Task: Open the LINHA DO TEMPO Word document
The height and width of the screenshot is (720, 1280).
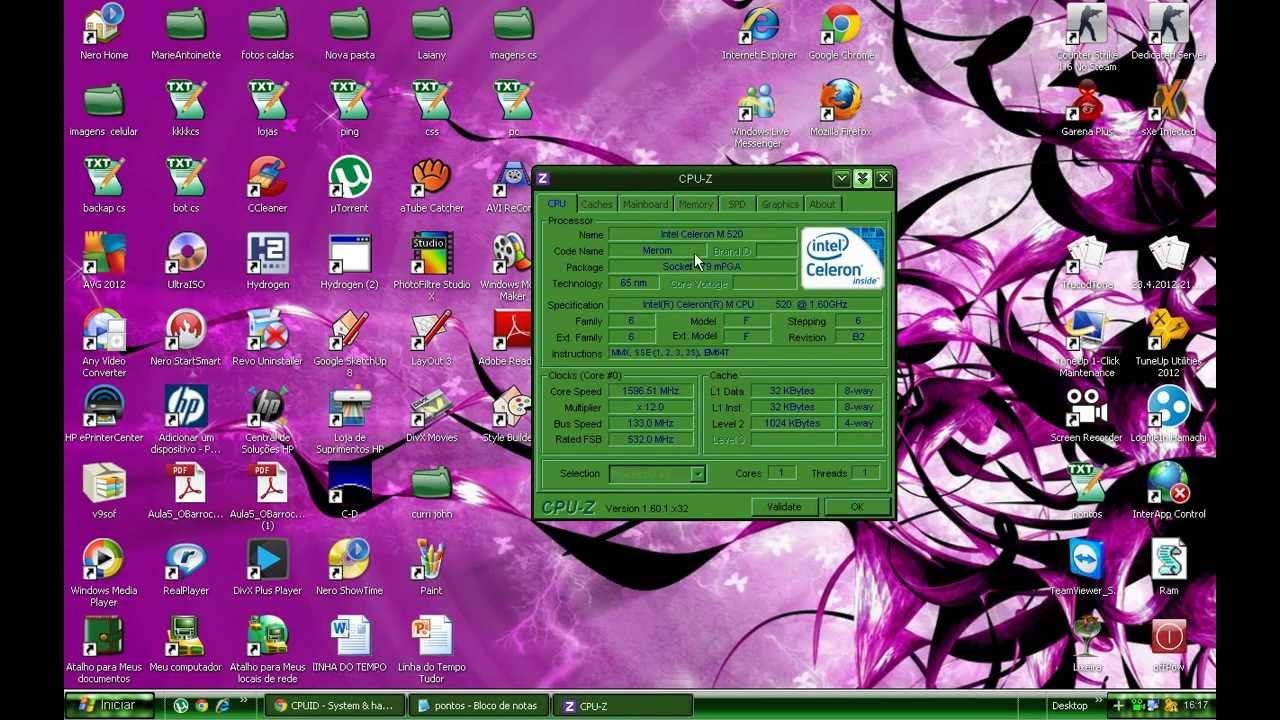Action: (x=350, y=645)
